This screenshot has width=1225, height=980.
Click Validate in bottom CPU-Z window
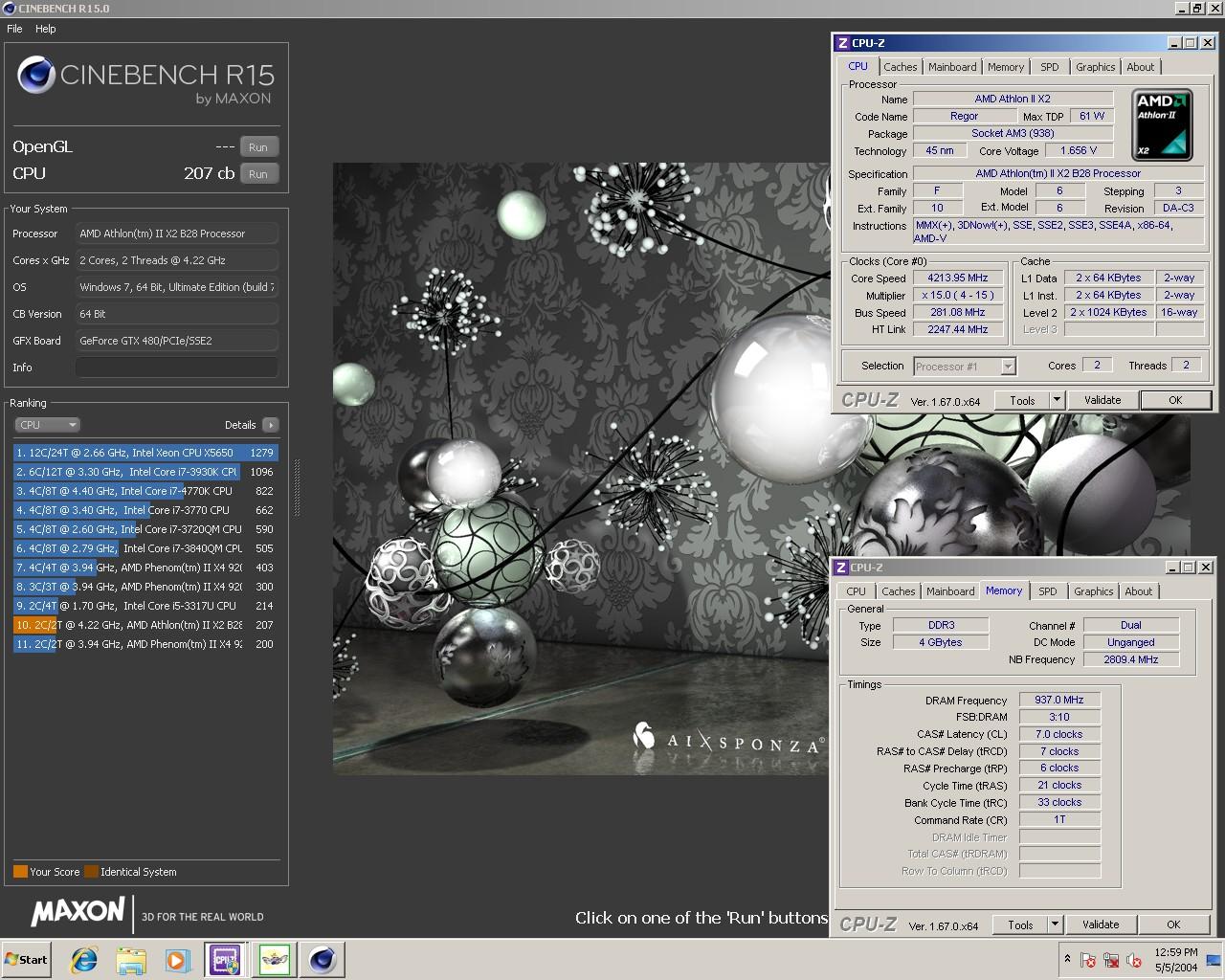pos(1101,925)
